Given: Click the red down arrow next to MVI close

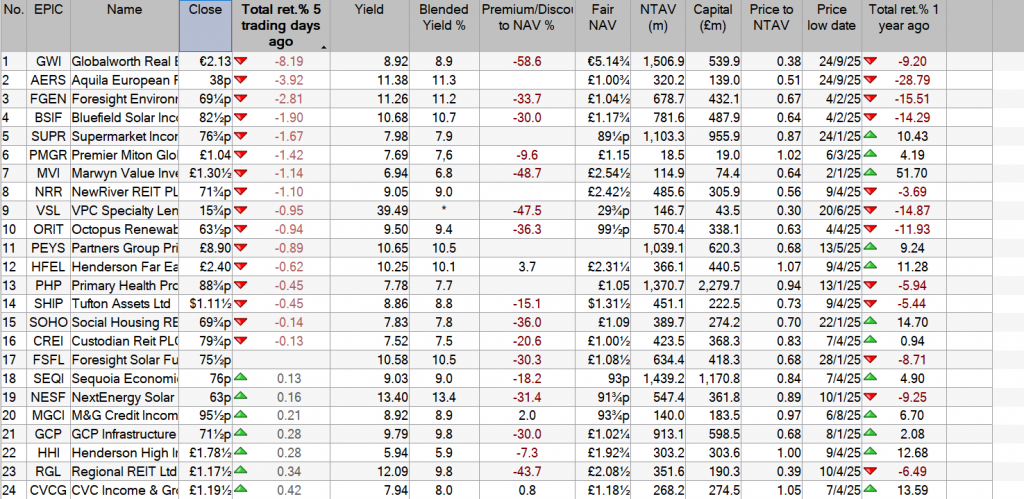Looking at the screenshot, I should point(241,174).
